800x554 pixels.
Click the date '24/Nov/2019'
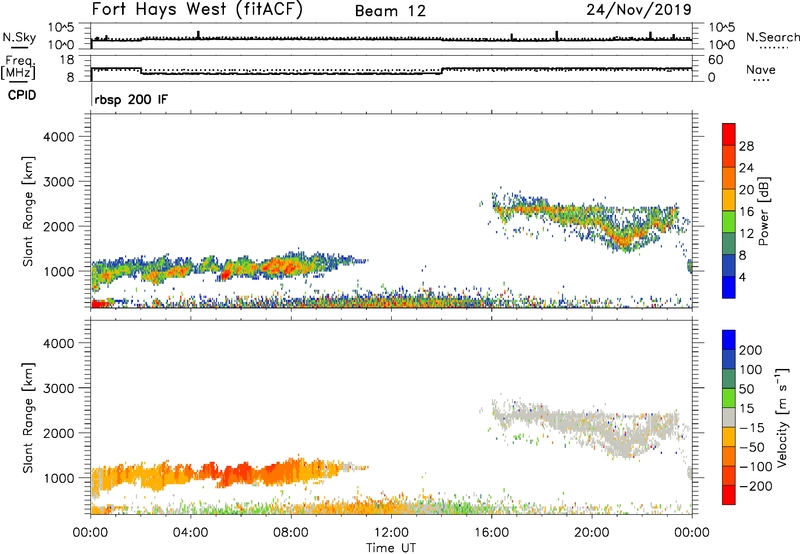[x=639, y=9]
